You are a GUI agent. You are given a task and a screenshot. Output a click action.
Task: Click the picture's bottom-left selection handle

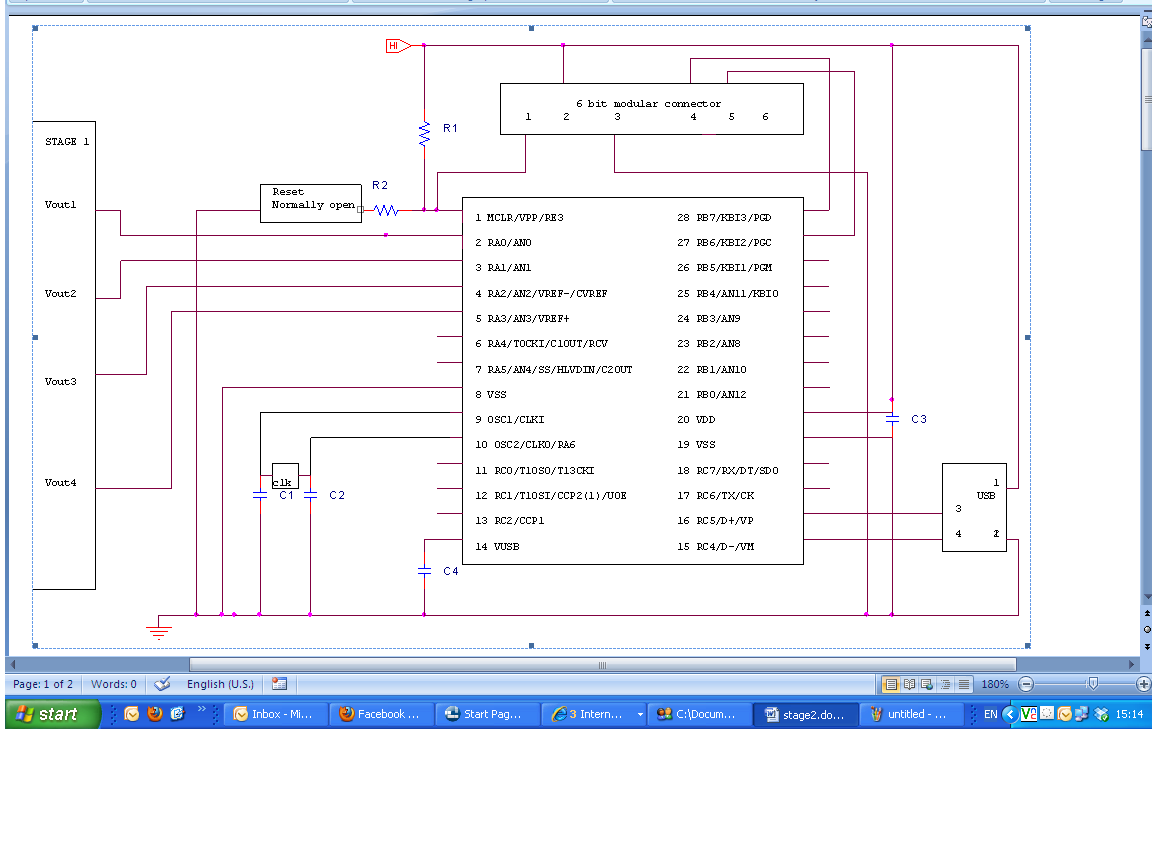coord(35,646)
